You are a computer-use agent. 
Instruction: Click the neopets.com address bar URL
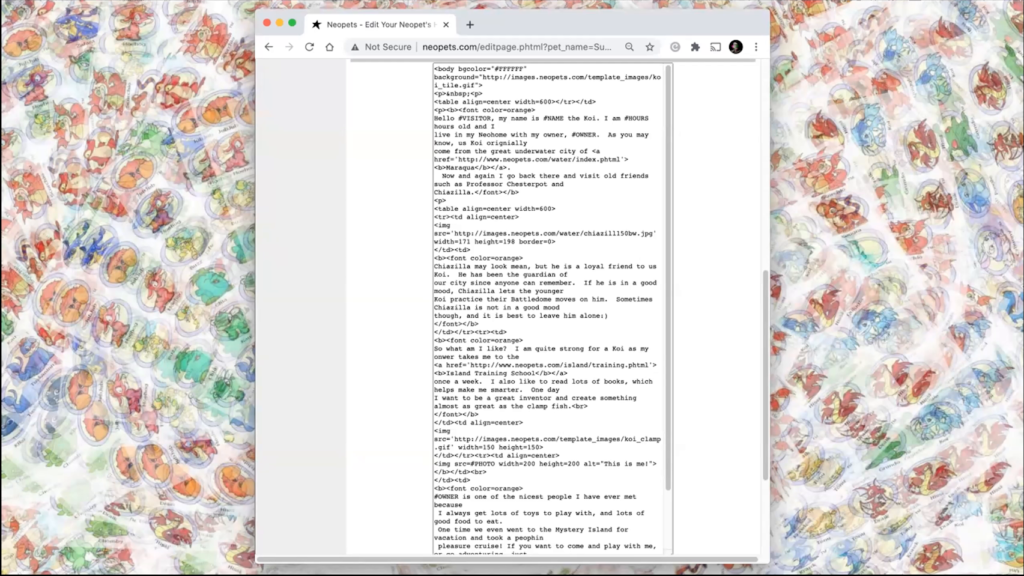(x=517, y=47)
